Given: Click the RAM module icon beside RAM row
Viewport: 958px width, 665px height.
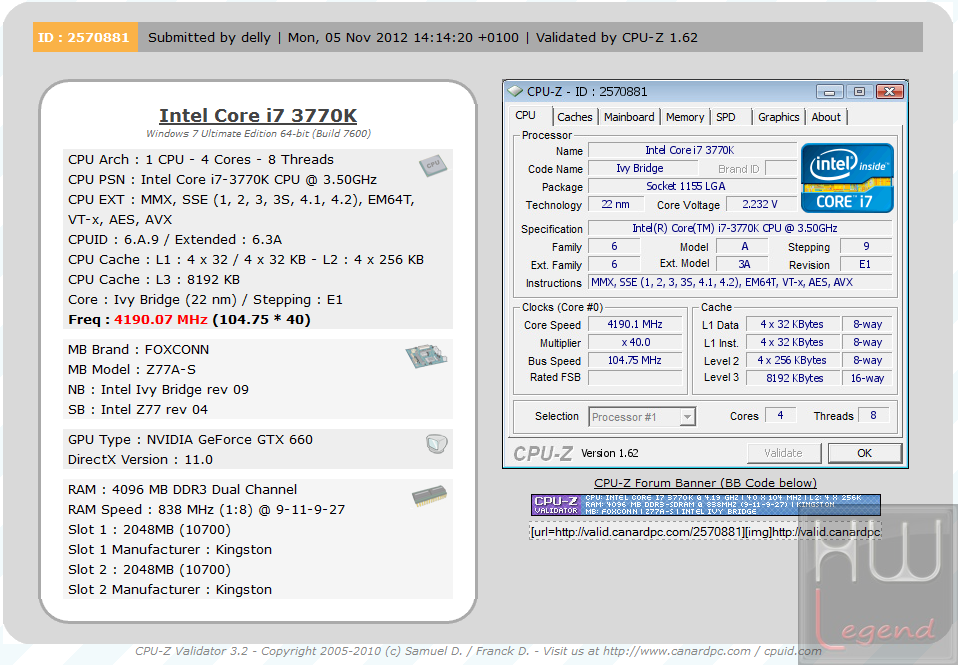Looking at the screenshot, I should [x=430, y=496].
